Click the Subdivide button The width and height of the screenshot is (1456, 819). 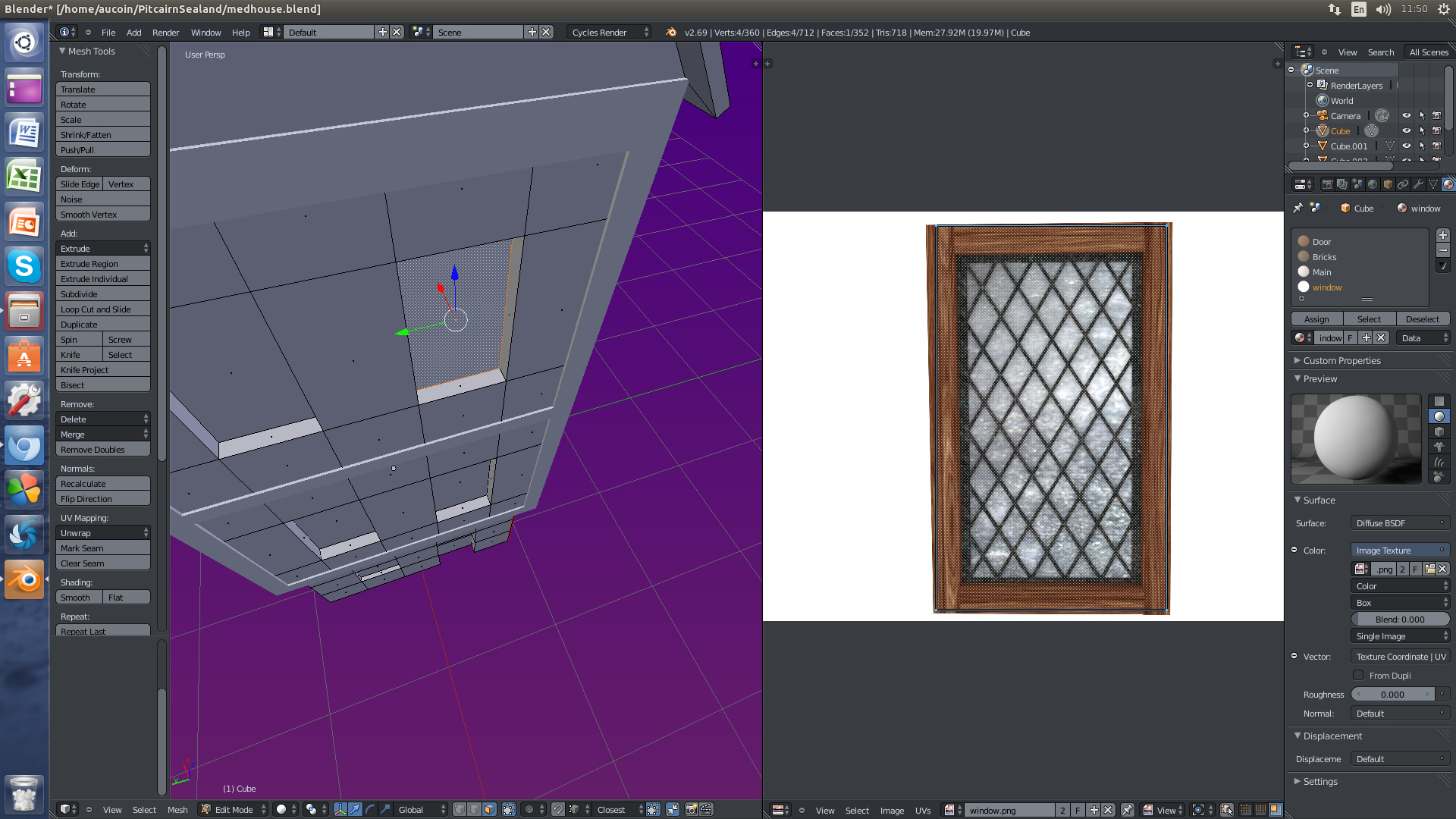103,294
